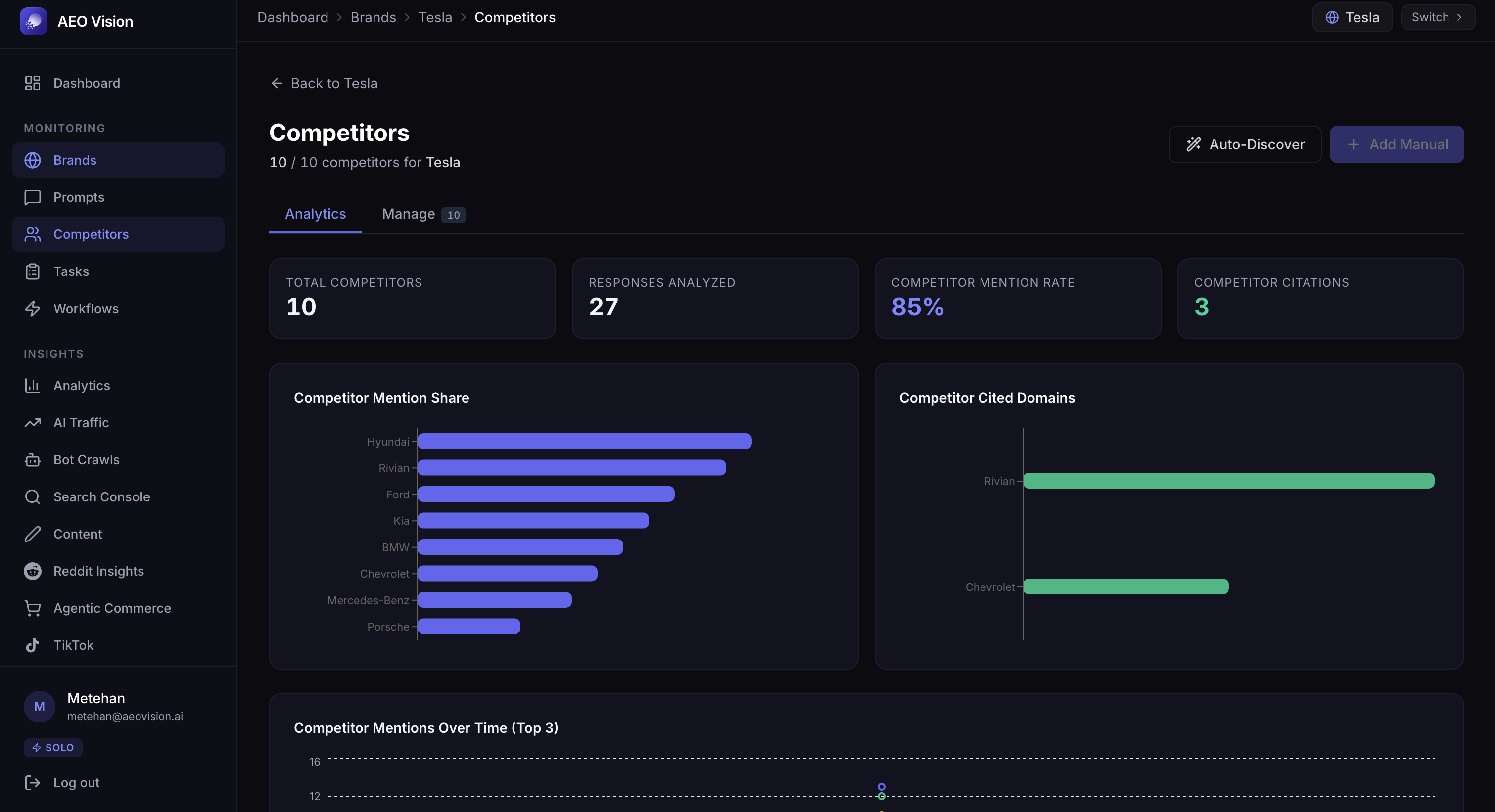
Task: Expand the Switch brand selector
Action: (x=1438, y=17)
